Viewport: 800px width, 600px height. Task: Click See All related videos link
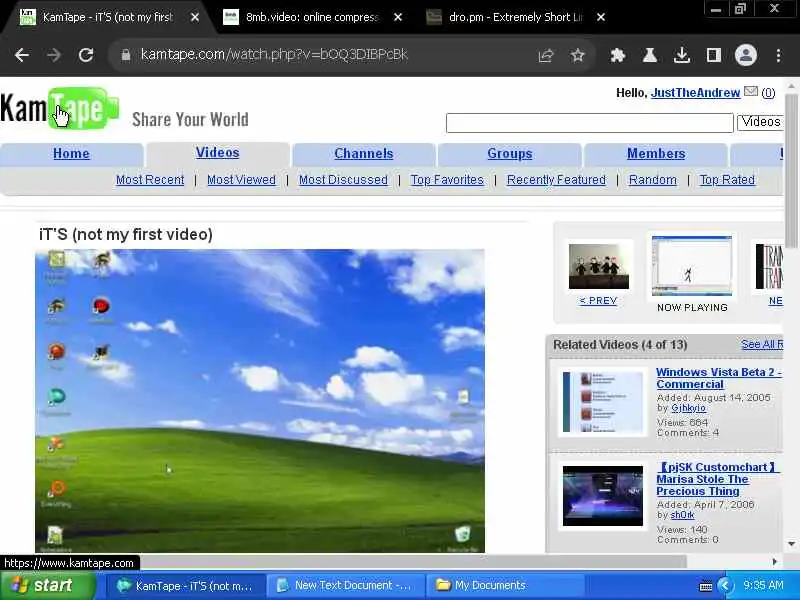(x=762, y=344)
